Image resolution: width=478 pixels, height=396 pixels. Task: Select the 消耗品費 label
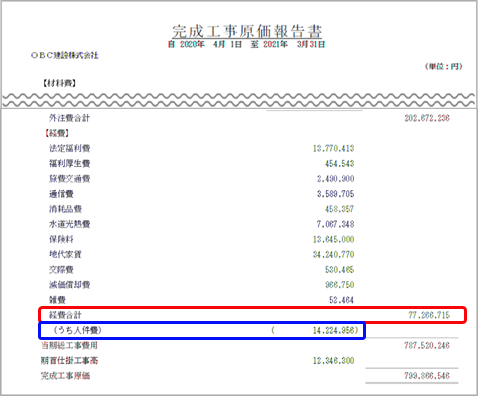tap(65, 209)
